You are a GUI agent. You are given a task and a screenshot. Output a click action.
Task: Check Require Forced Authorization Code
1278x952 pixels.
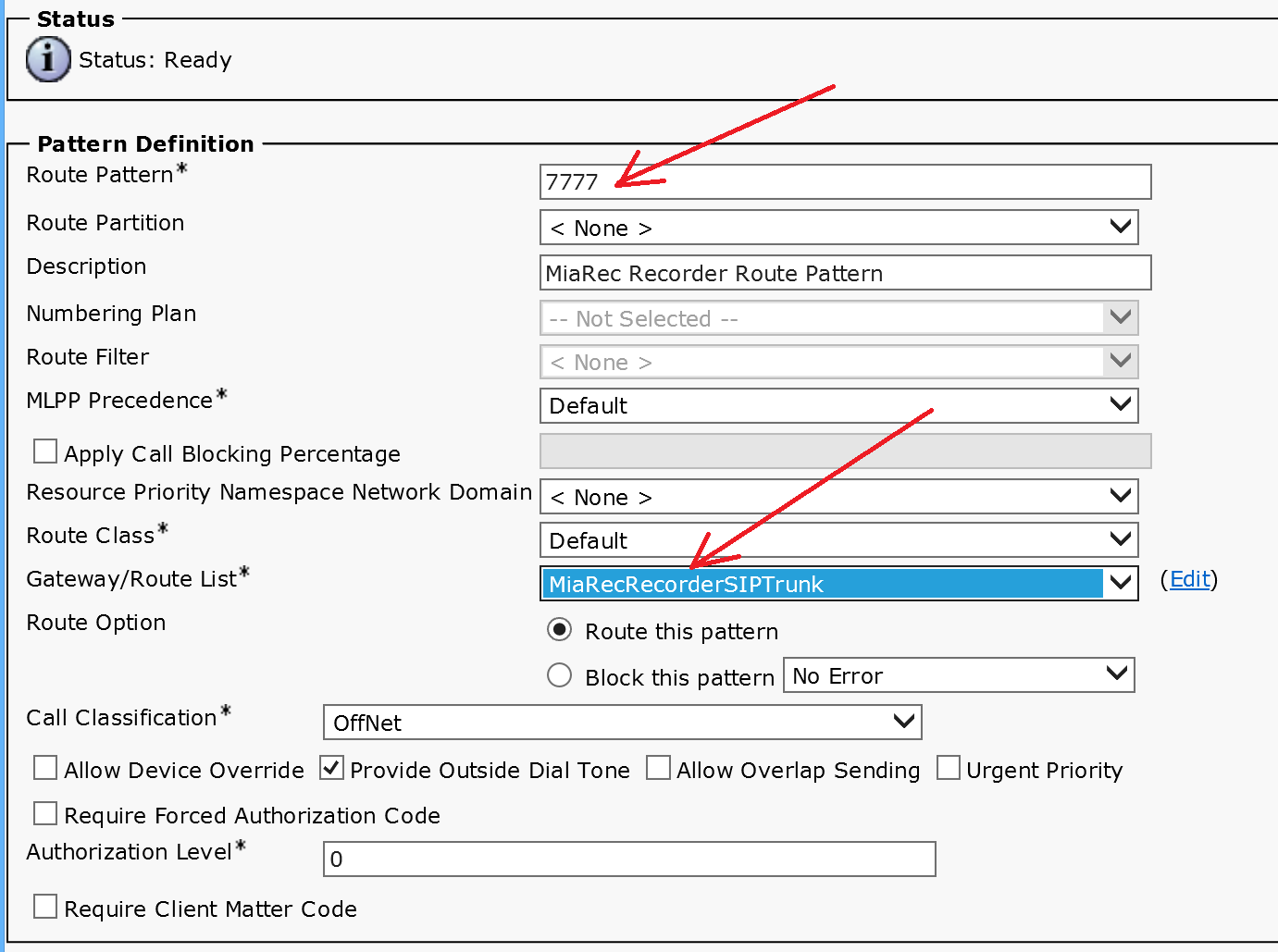(45, 813)
